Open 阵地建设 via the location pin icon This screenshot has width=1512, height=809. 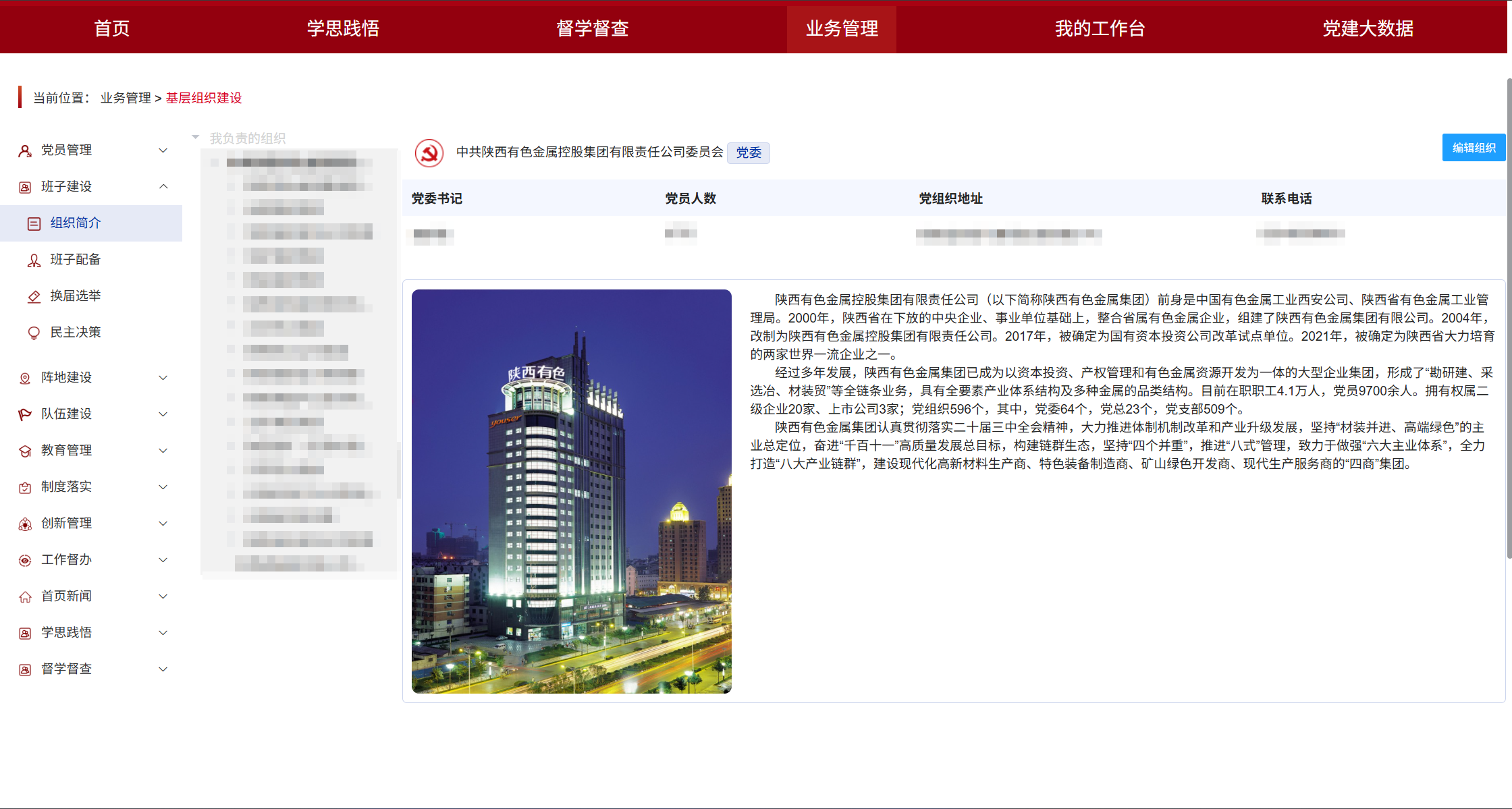[x=25, y=377]
